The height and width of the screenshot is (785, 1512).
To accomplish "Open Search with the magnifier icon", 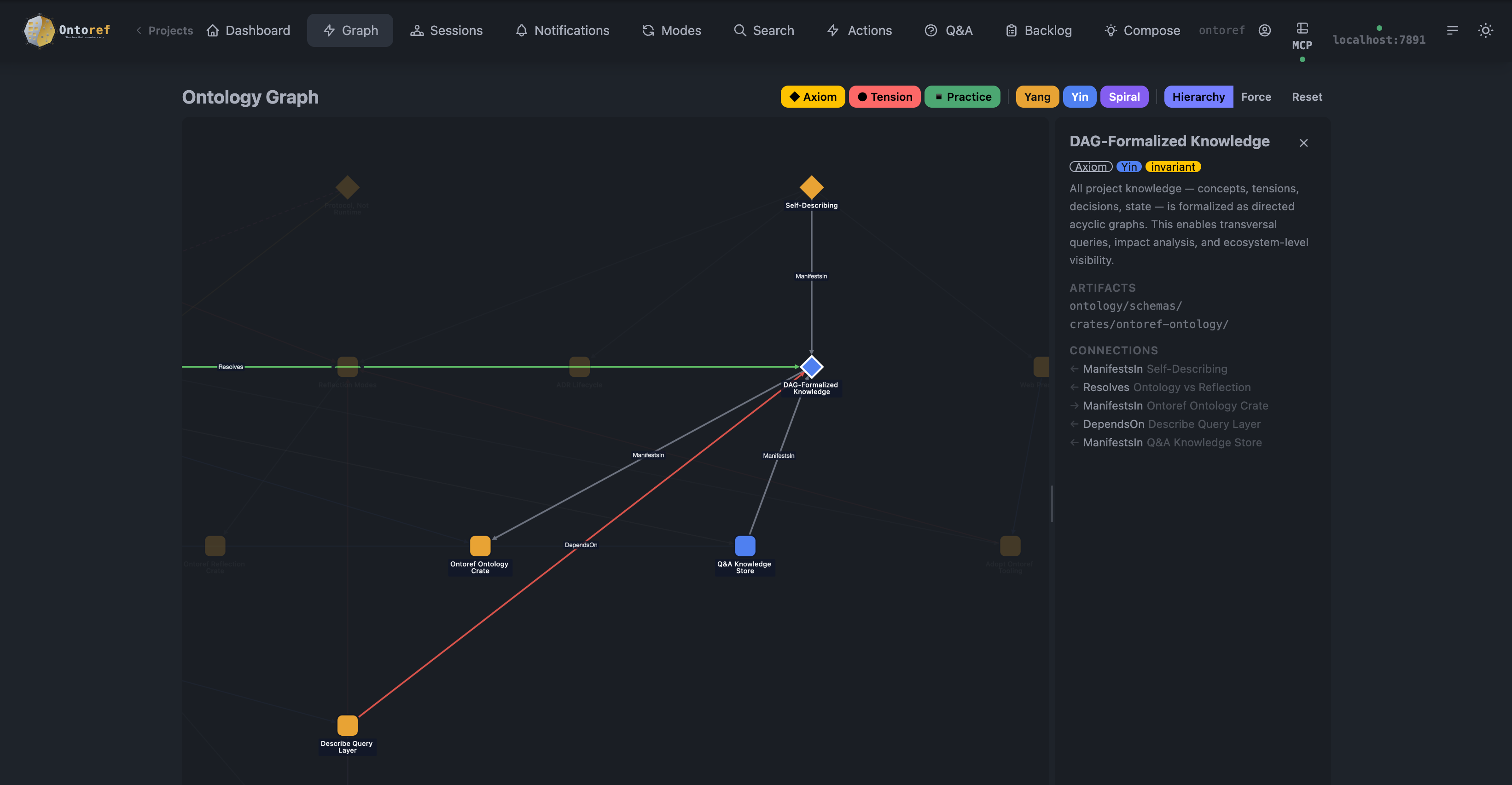I will [739, 30].
